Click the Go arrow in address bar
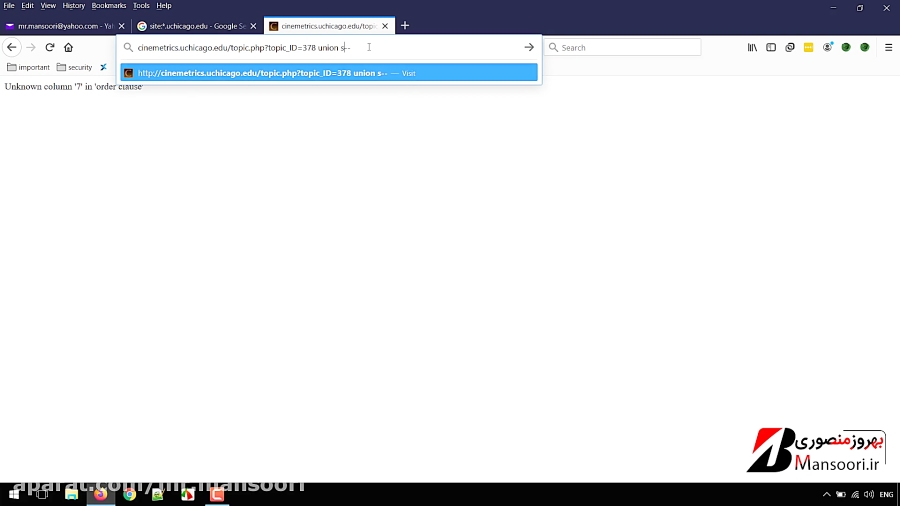The image size is (900, 506). [x=529, y=48]
